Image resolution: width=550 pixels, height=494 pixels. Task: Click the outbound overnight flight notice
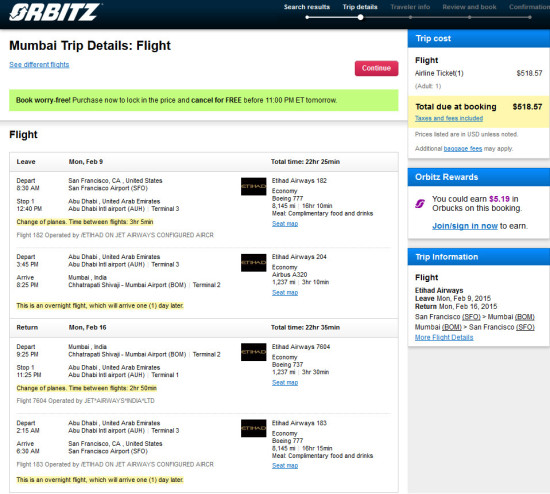click(x=100, y=306)
